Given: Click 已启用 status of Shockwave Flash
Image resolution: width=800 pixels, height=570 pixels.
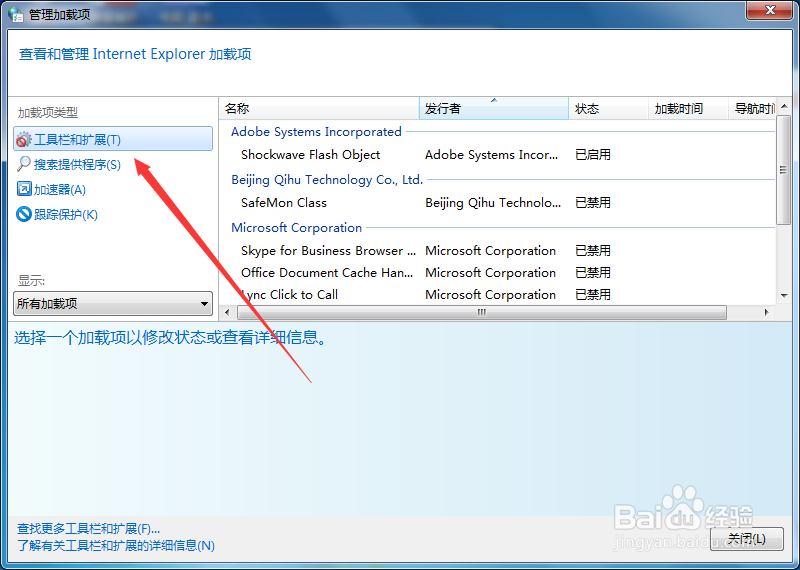Looking at the screenshot, I should [x=592, y=155].
